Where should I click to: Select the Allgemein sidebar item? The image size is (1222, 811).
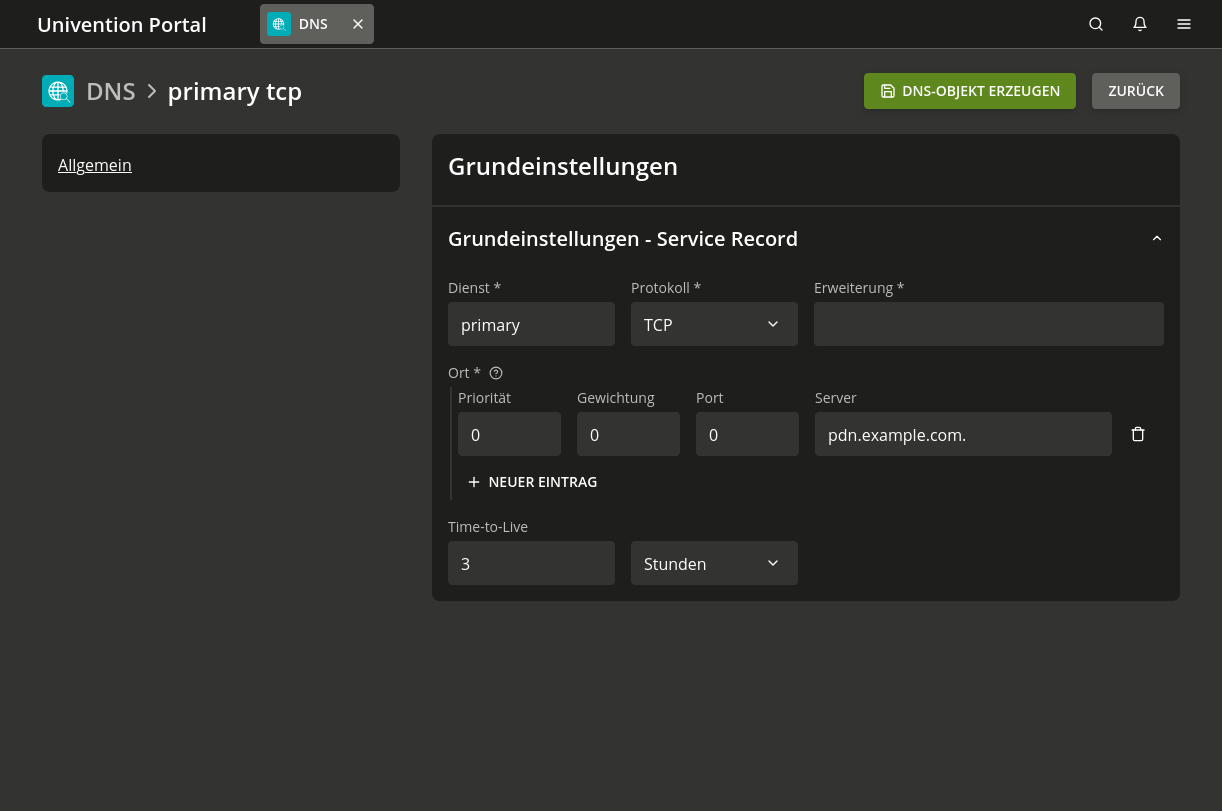click(95, 165)
